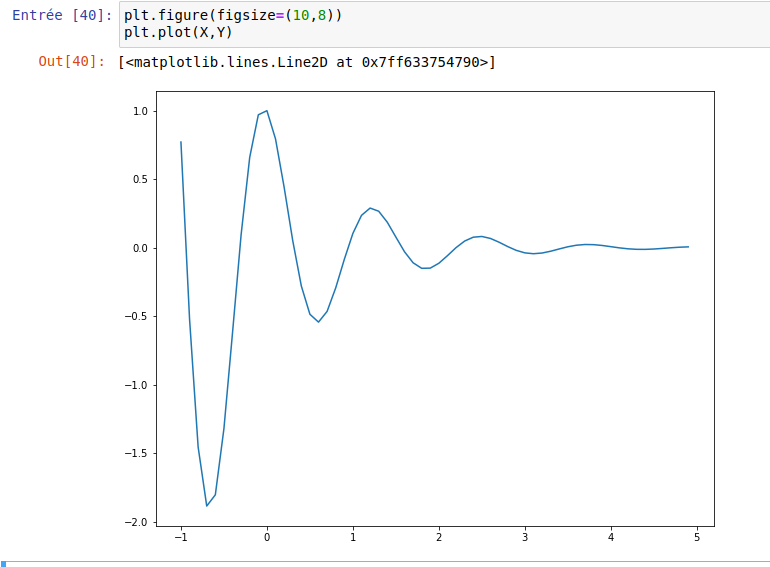770x567 pixels.
Task: Click the x-axis tick label −1
Action: (x=180, y=538)
